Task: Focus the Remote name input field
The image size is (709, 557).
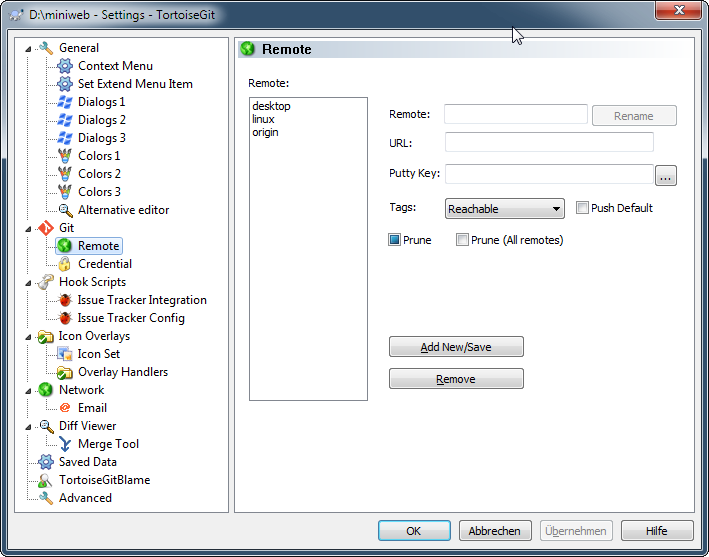Action: [515, 114]
